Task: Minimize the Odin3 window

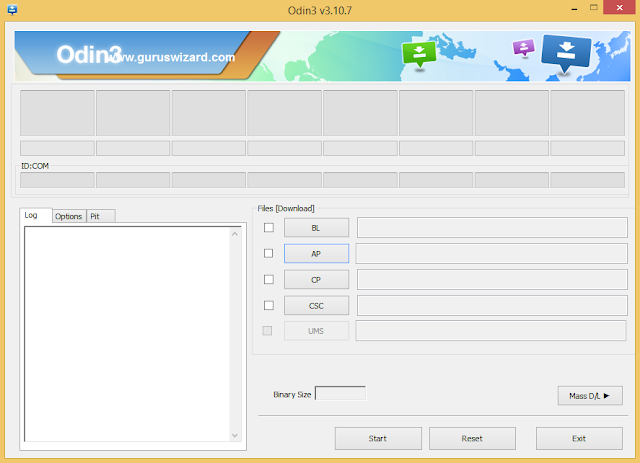Action: tap(574, 8)
